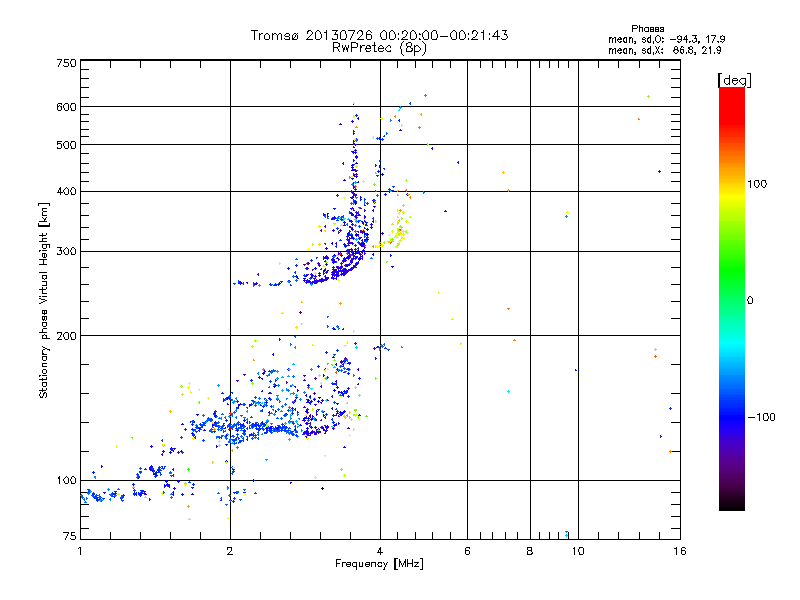
Task: Click the 'Stationary phase Virtual Height [km]' axis label
Action: coord(44,300)
